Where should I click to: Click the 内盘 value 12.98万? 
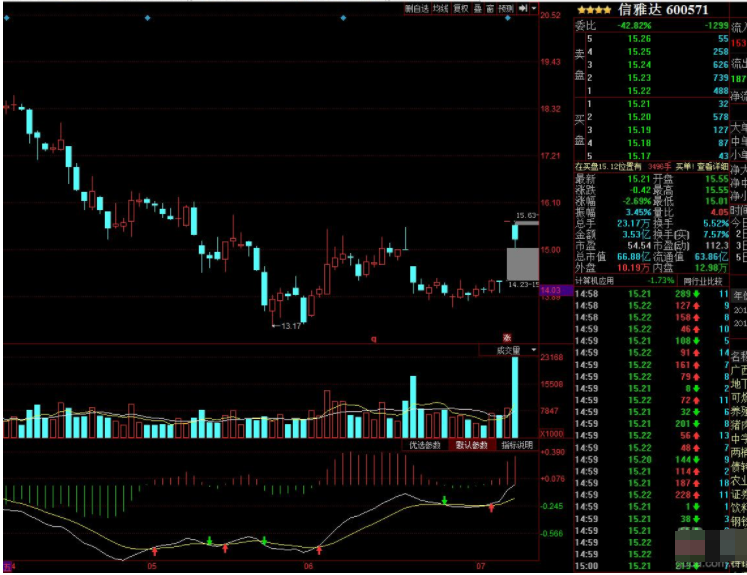click(712, 268)
